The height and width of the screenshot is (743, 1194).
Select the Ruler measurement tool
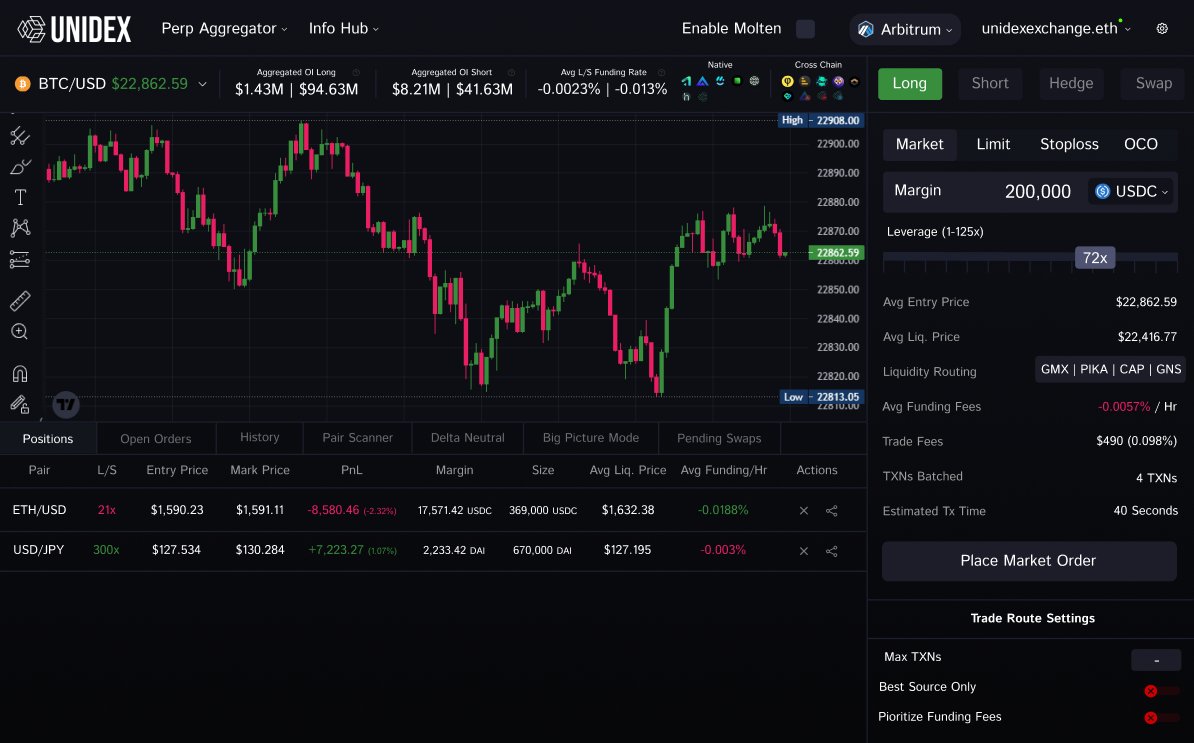click(19, 299)
